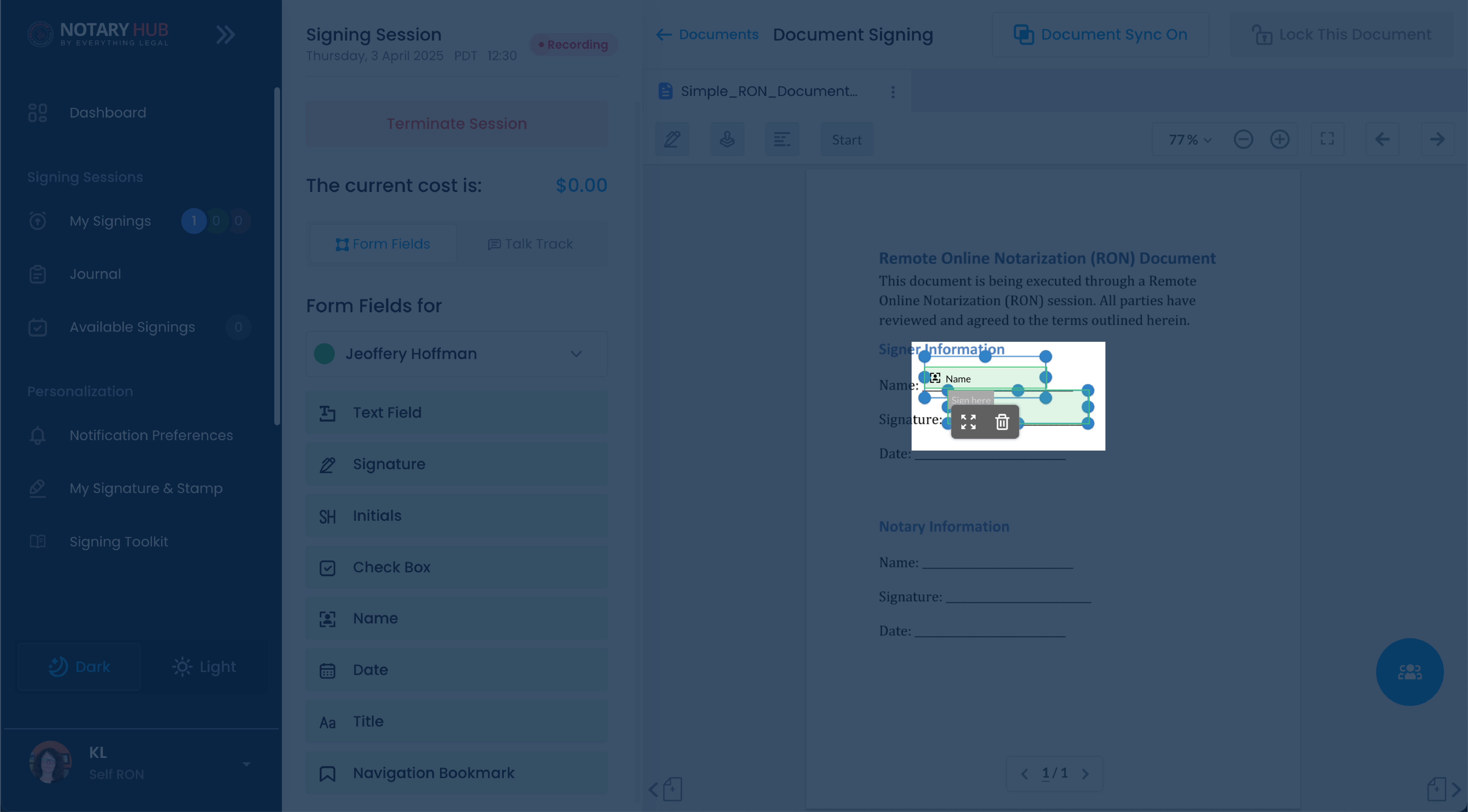This screenshot has width=1468, height=812.
Task: Add a Text Field form field
Action: [x=456, y=413]
